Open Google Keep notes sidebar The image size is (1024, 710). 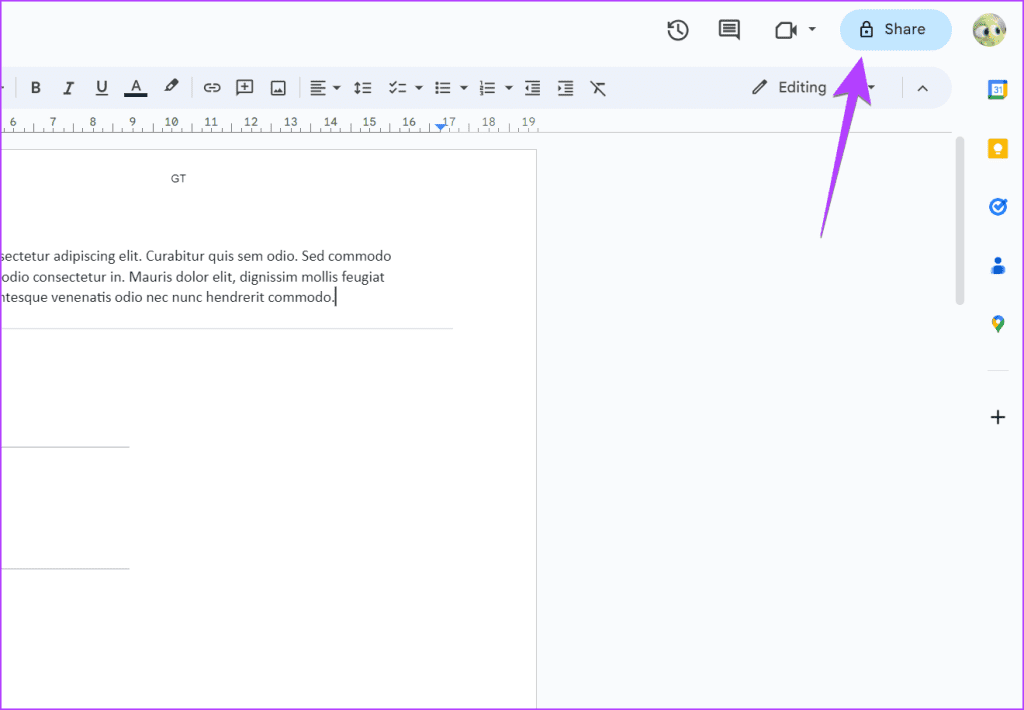click(x=997, y=149)
